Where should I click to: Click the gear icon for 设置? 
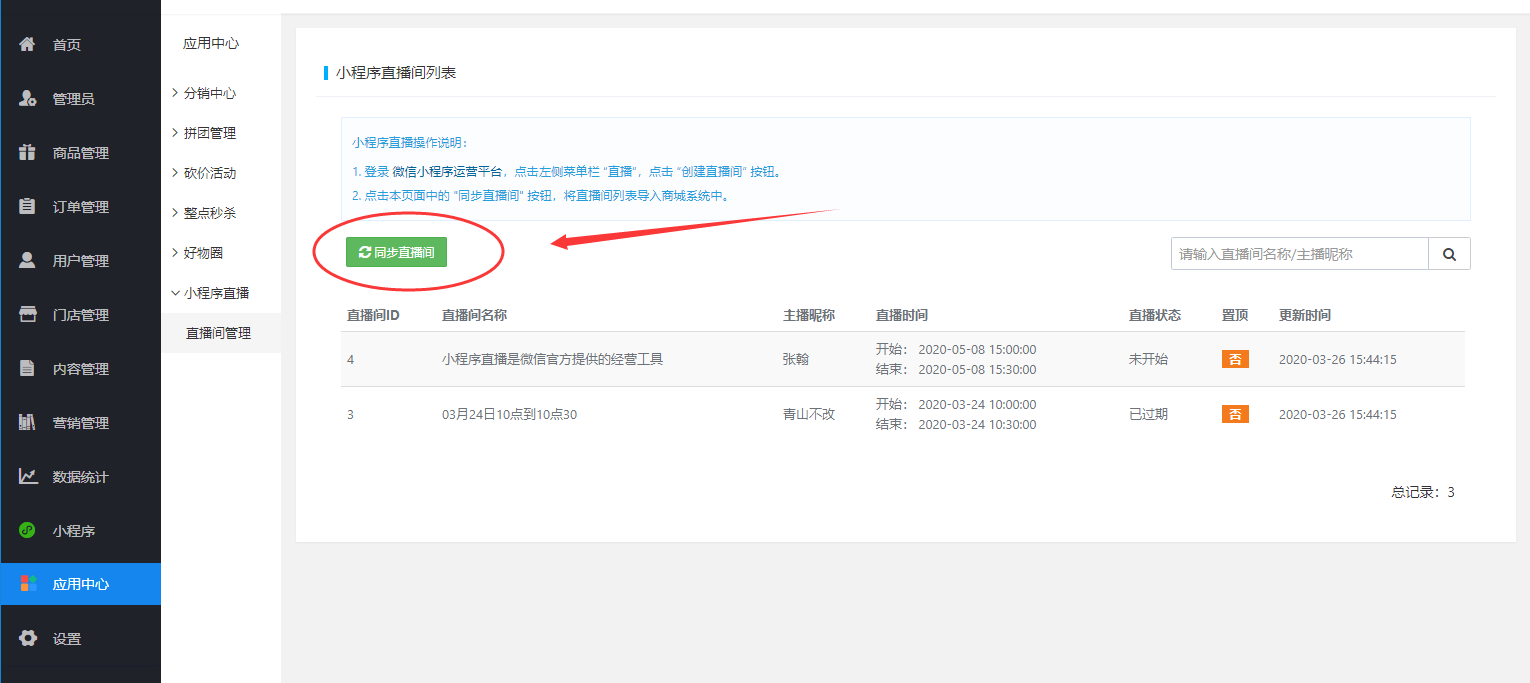tap(28, 638)
